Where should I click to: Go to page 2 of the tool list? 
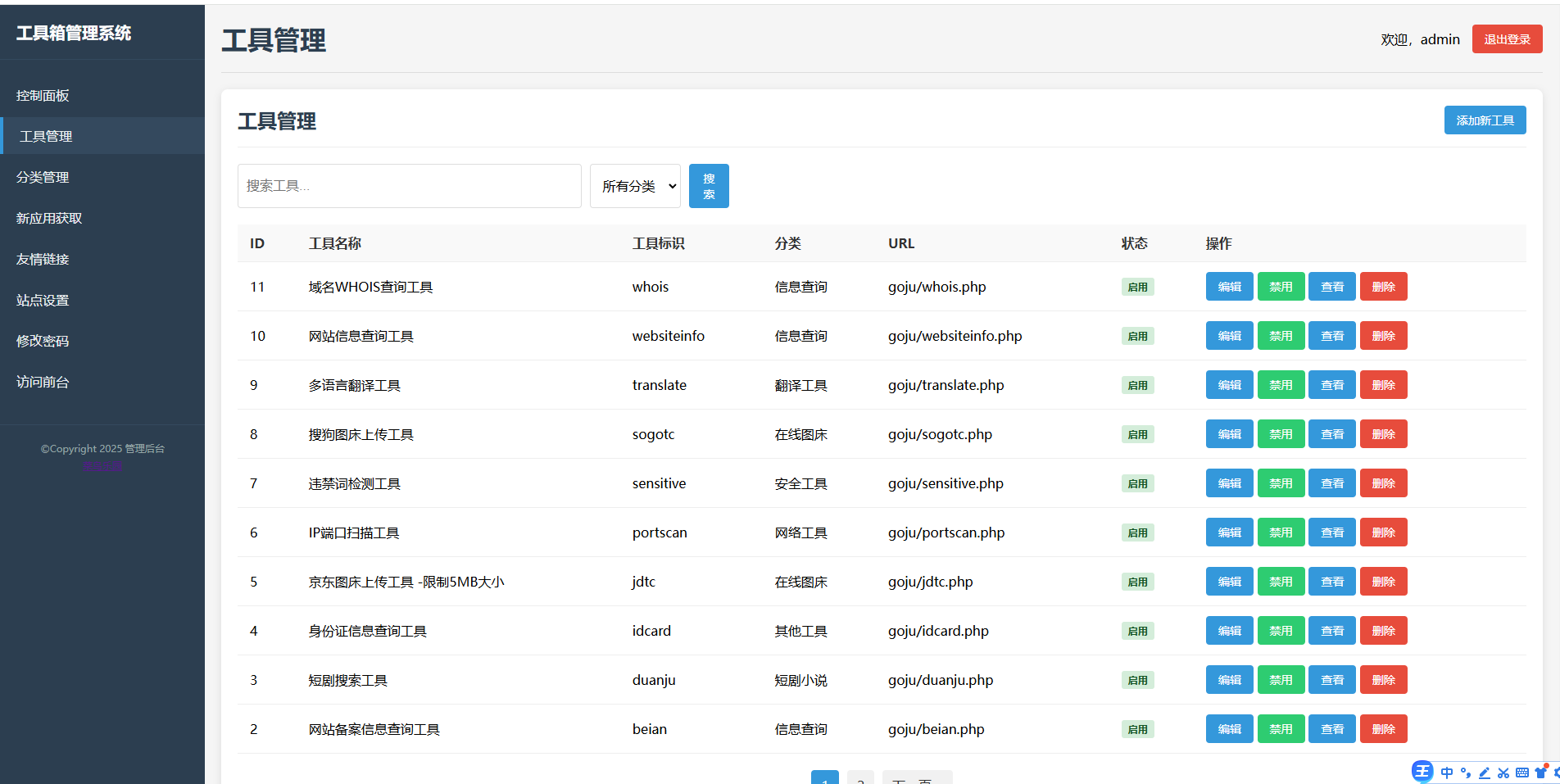[860, 780]
